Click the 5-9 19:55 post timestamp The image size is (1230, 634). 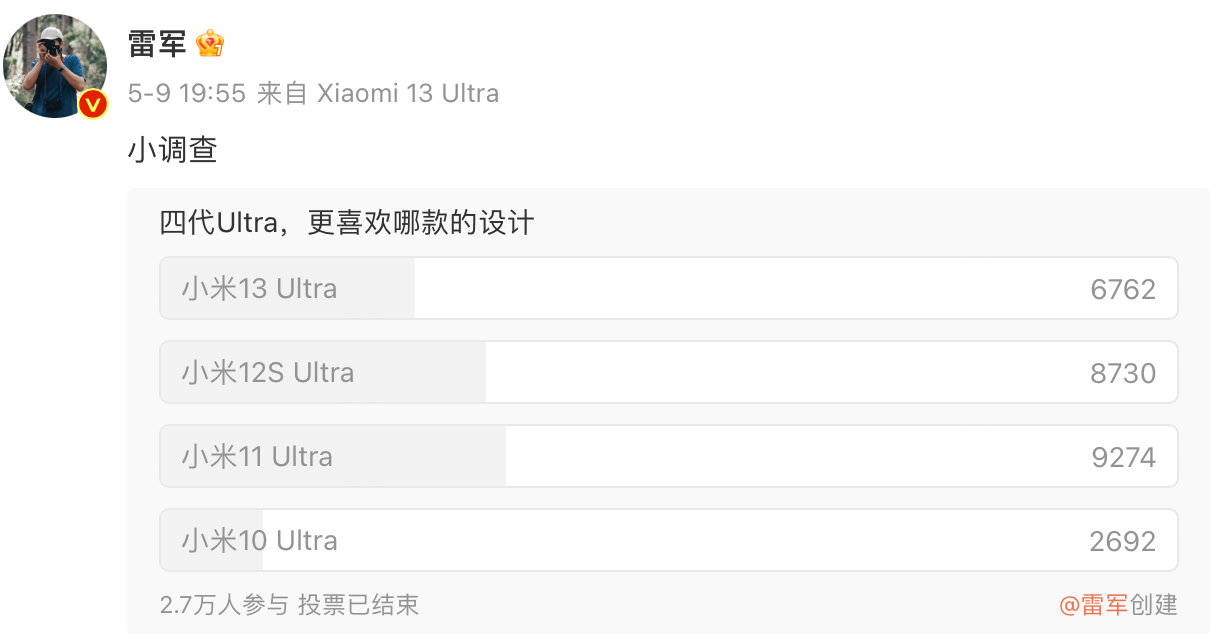click(x=187, y=94)
